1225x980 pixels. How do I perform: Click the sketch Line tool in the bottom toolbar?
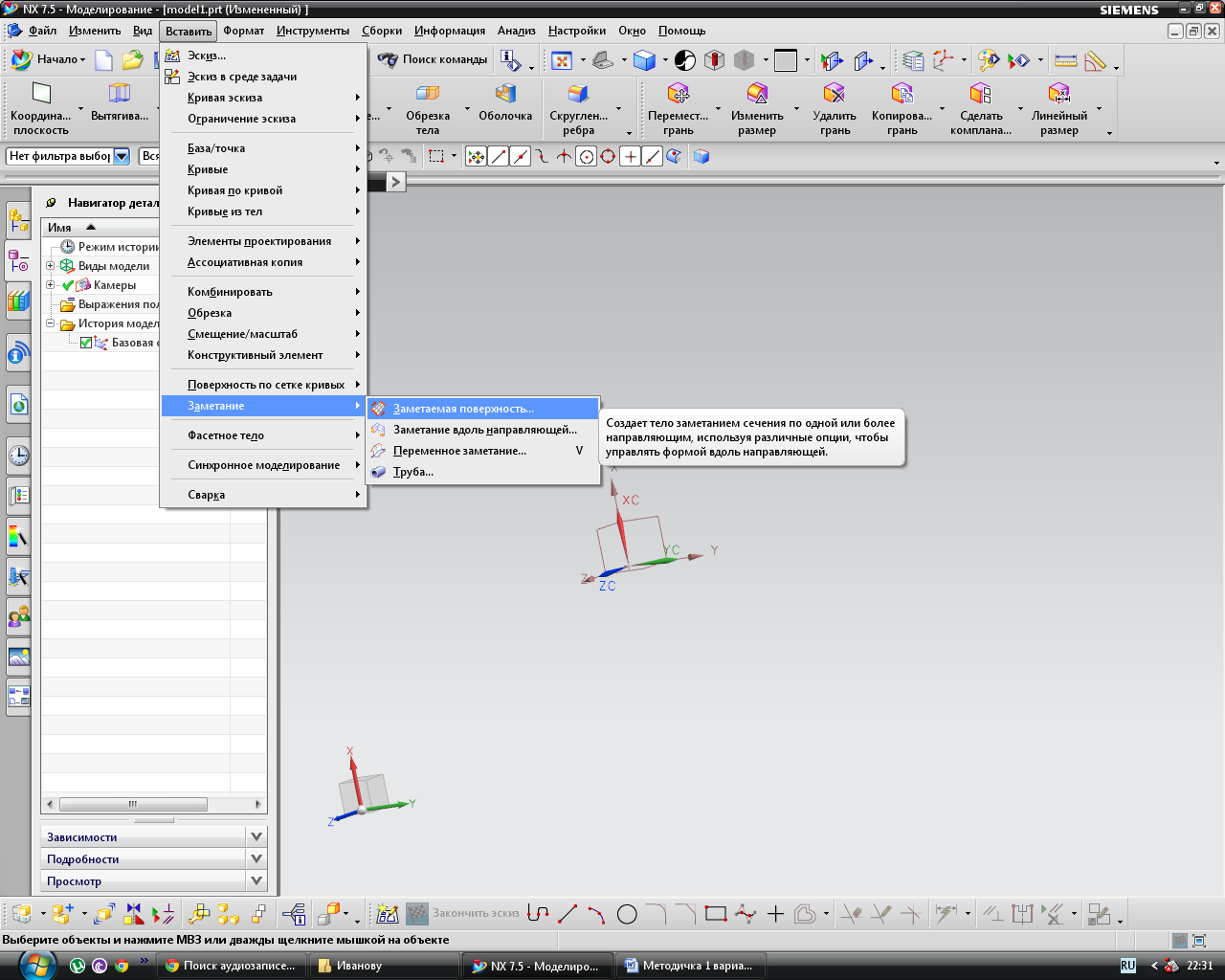tap(568, 914)
